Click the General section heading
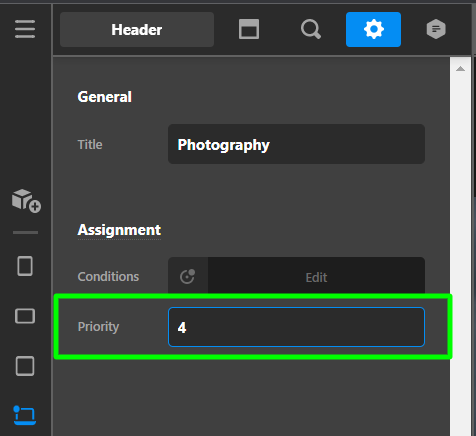476x436 pixels. pos(104,97)
